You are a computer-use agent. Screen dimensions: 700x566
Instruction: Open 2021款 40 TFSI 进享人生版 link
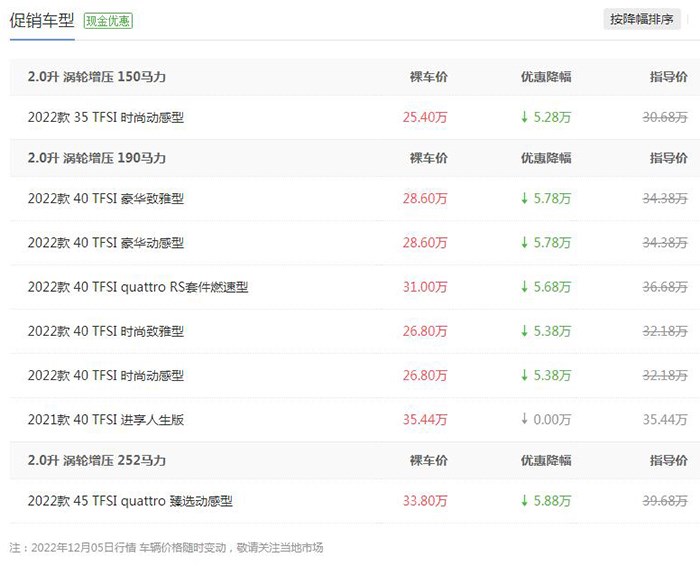coord(106,420)
